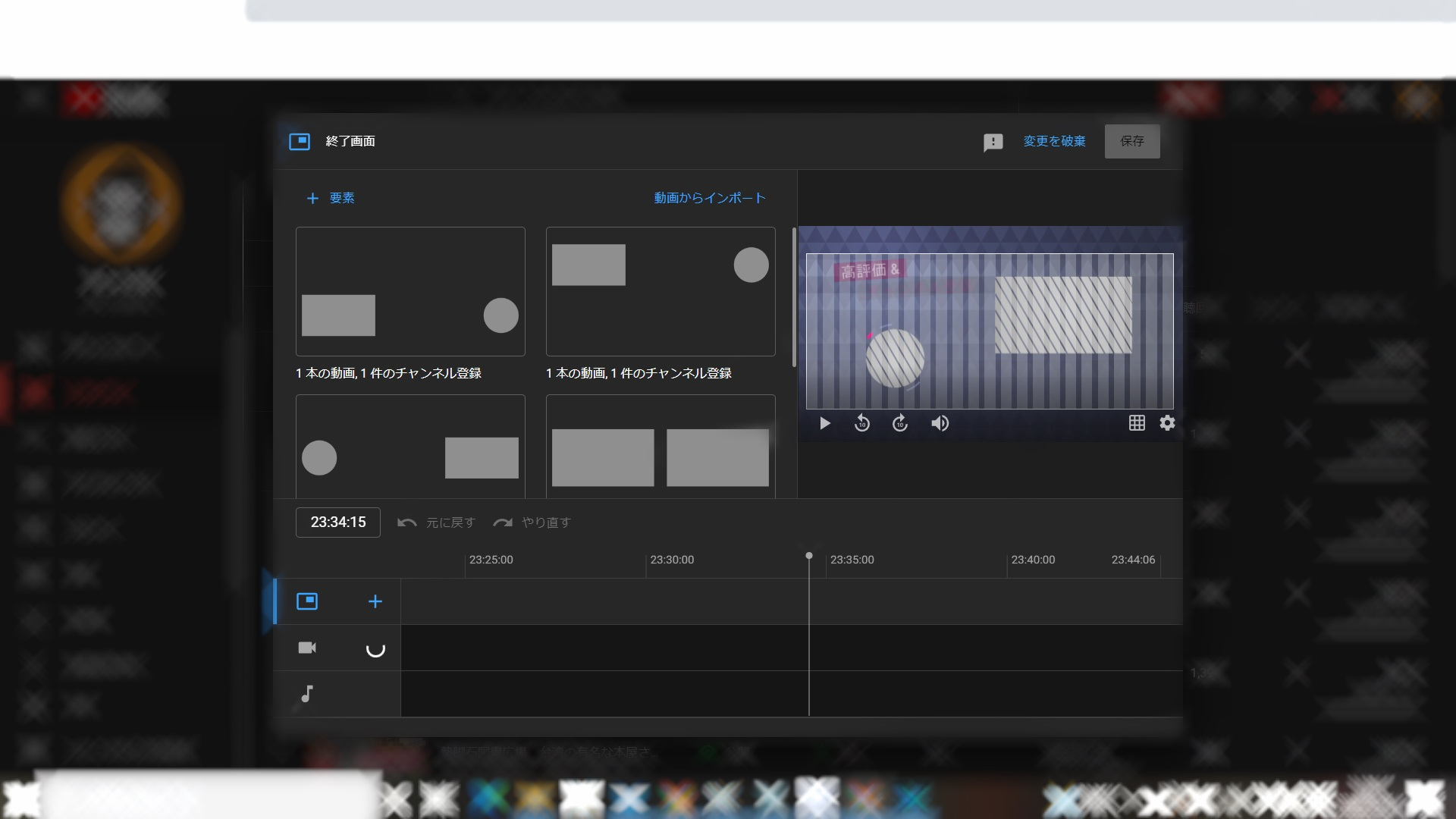
Task: Open the feedback report icon
Action: pyautogui.click(x=993, y=142)
